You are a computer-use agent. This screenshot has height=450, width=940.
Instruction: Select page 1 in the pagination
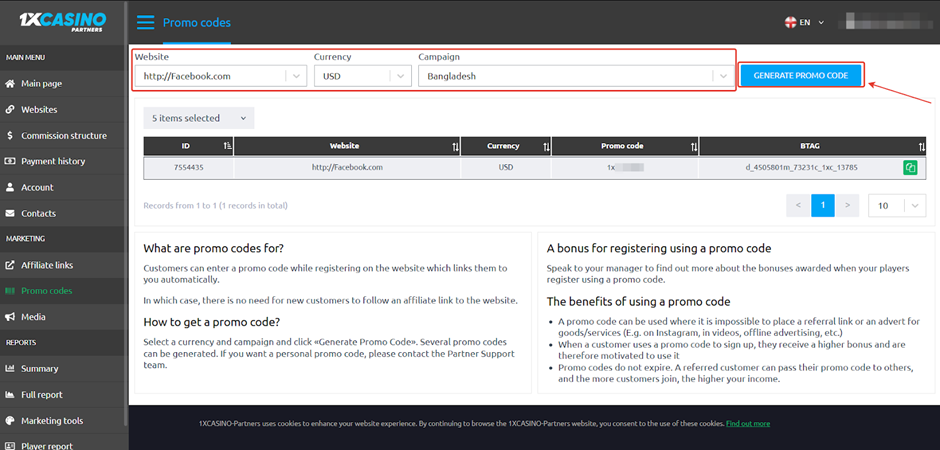tap(821, 205)
